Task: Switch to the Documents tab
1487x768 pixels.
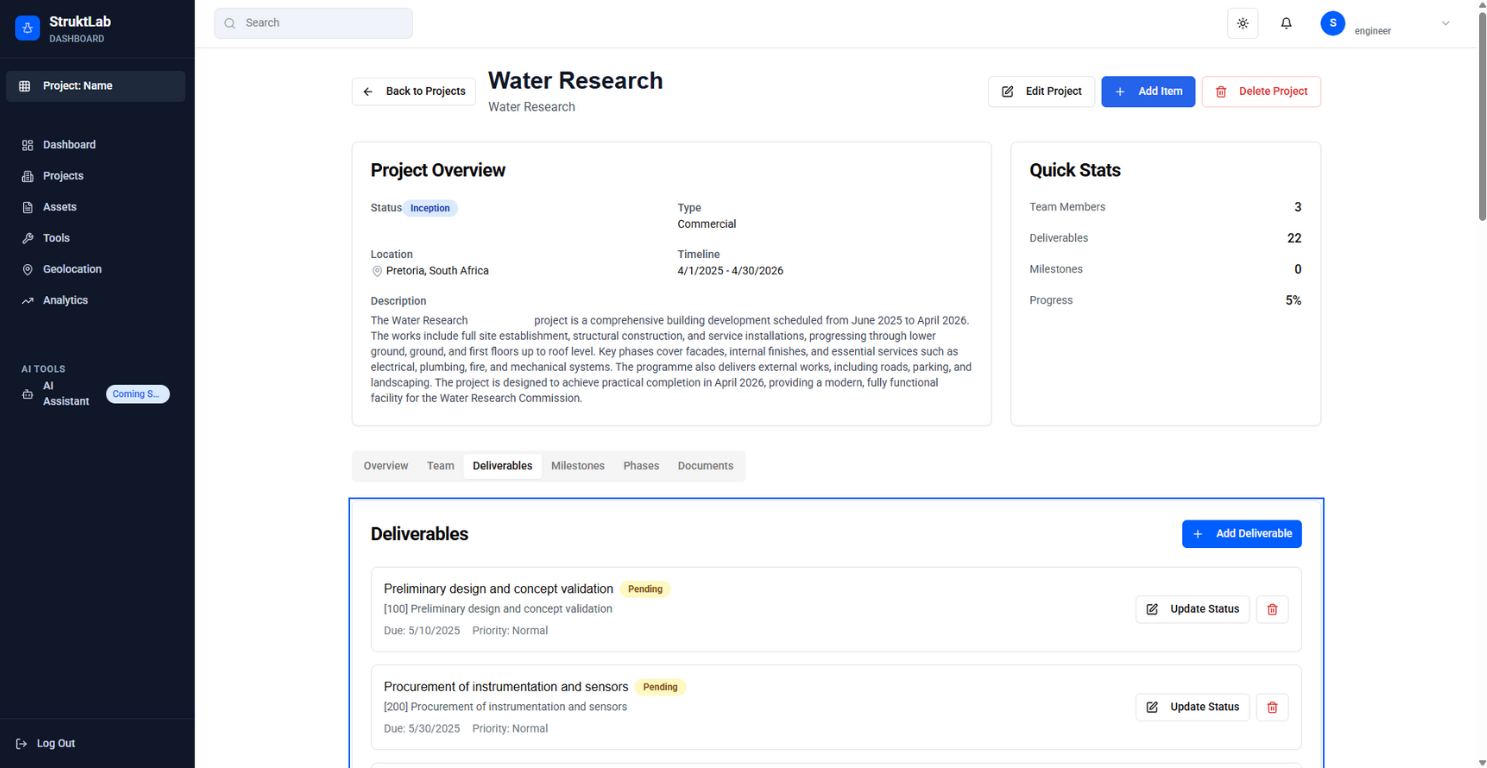Action: 705,465
